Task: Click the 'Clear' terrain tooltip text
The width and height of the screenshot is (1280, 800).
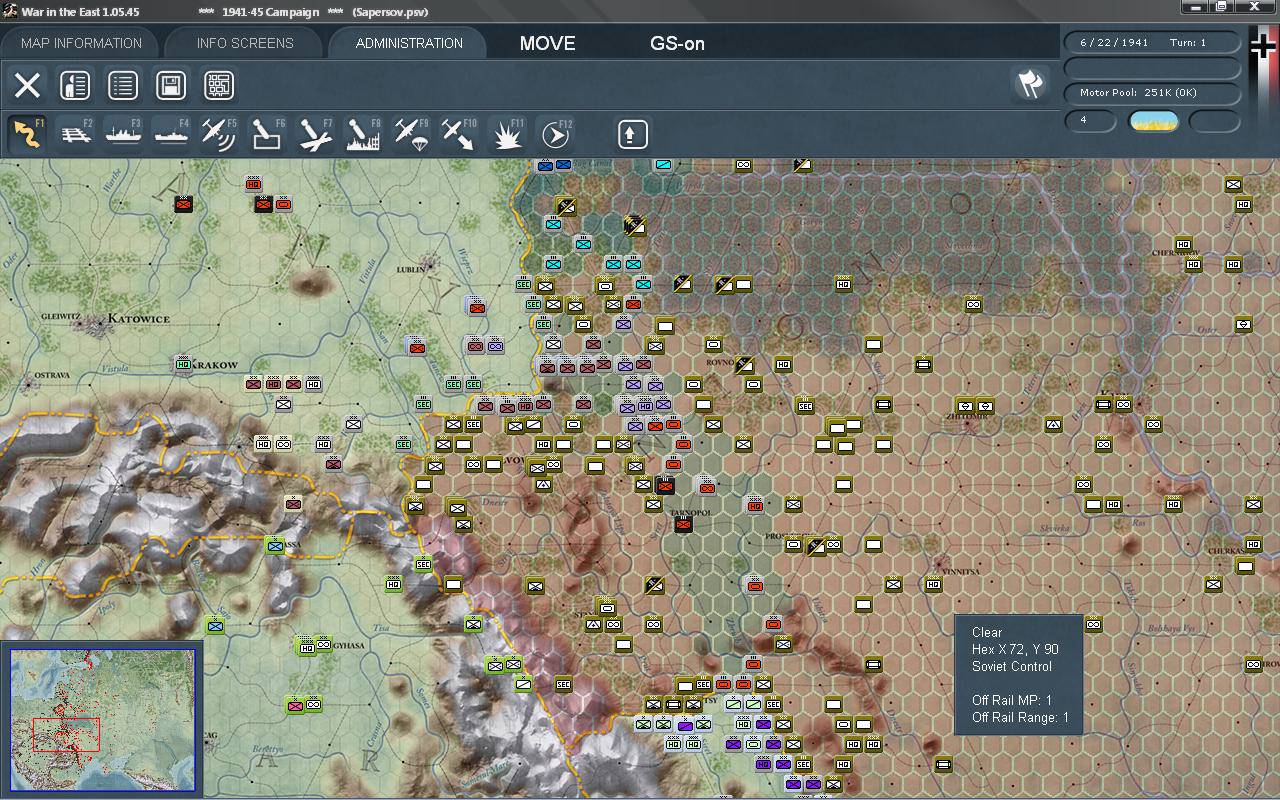Action: [x=987, y=632]
